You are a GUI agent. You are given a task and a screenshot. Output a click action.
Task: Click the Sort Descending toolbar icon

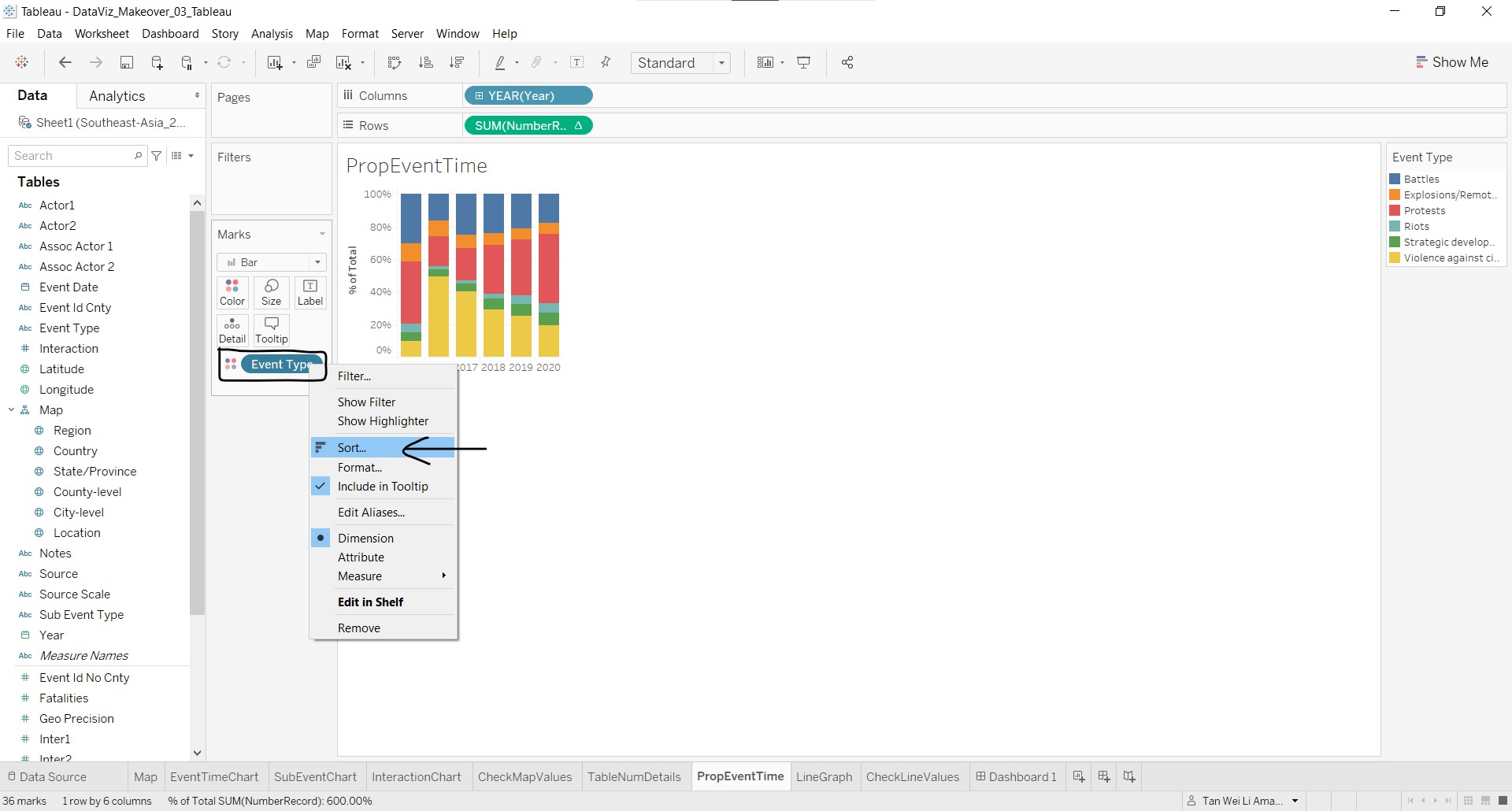[457, 63]
